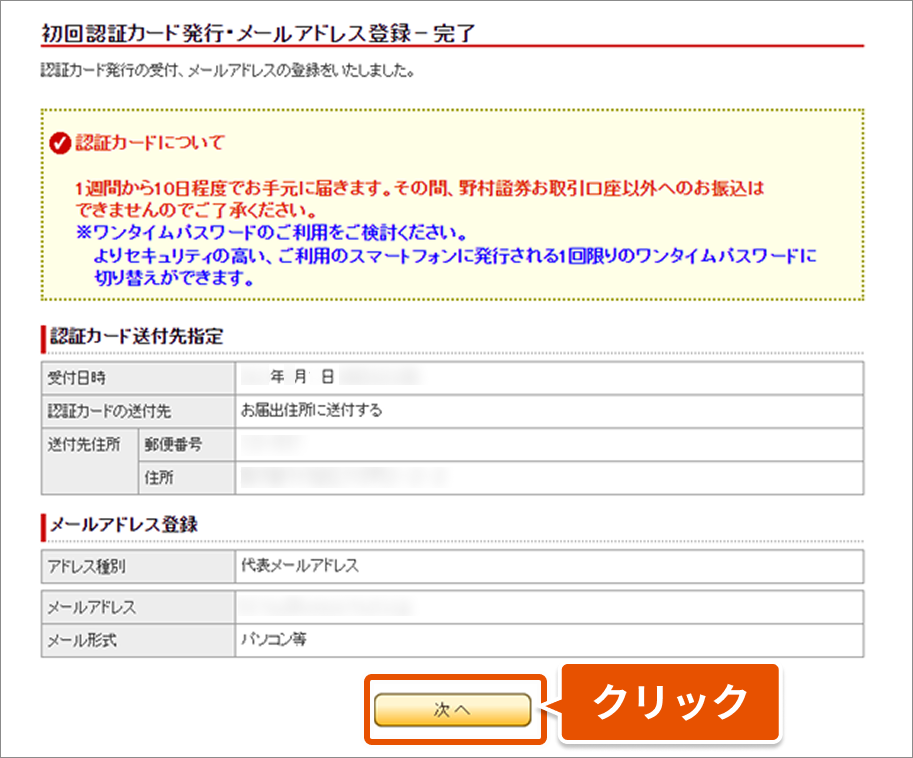This screenshot has width=913, height=758.
Task: Click the orange クリック callout label
Action: pos(670,701)
